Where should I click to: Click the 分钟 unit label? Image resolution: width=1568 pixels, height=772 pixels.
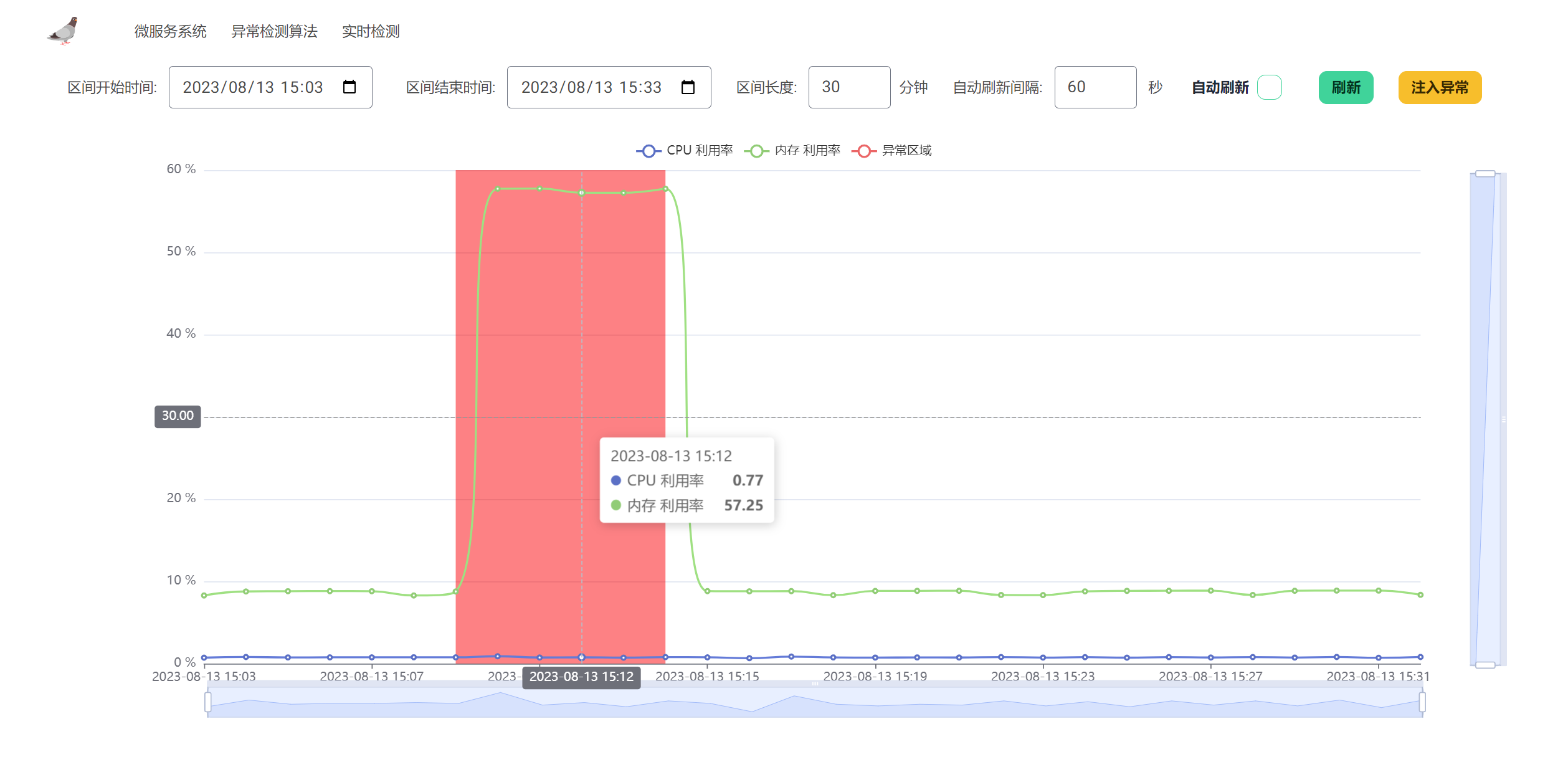pos(913,87)
